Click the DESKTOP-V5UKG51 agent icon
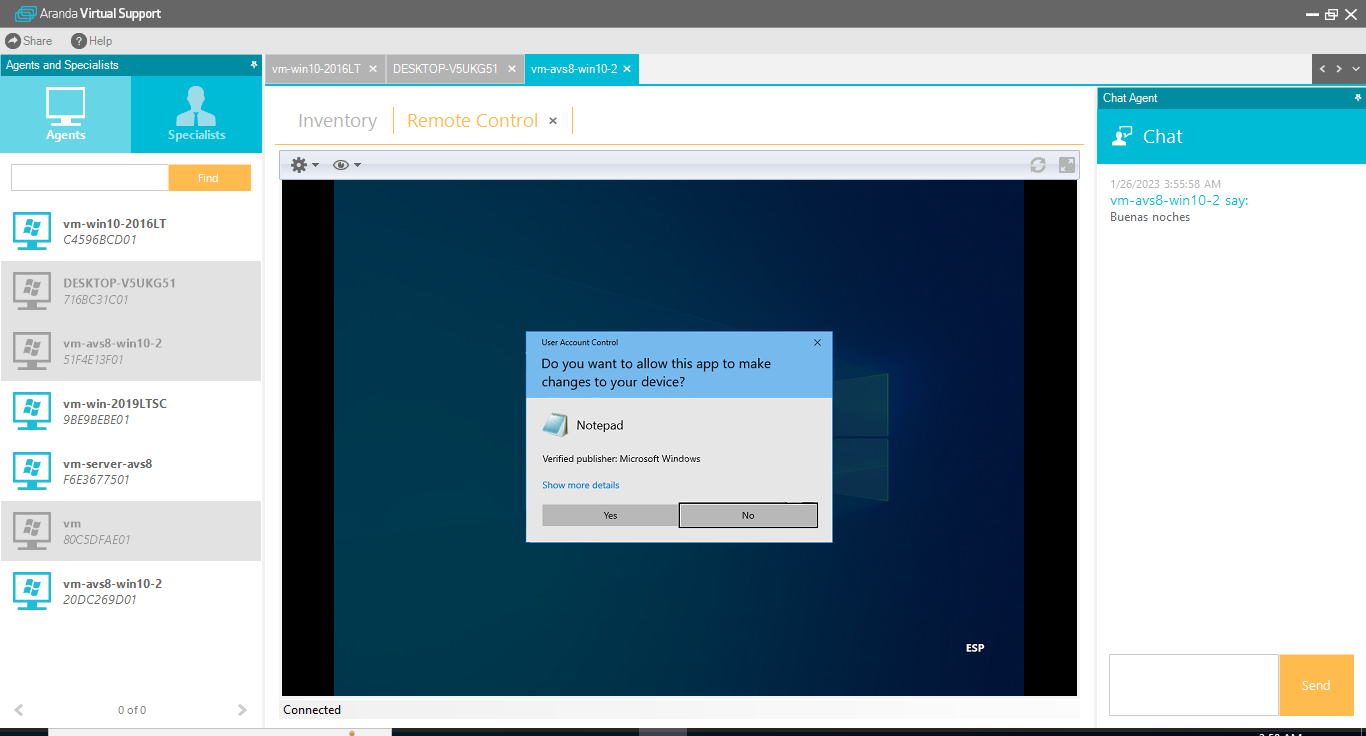This screenshot has height=736, width=1366. (x=32, y=291)
